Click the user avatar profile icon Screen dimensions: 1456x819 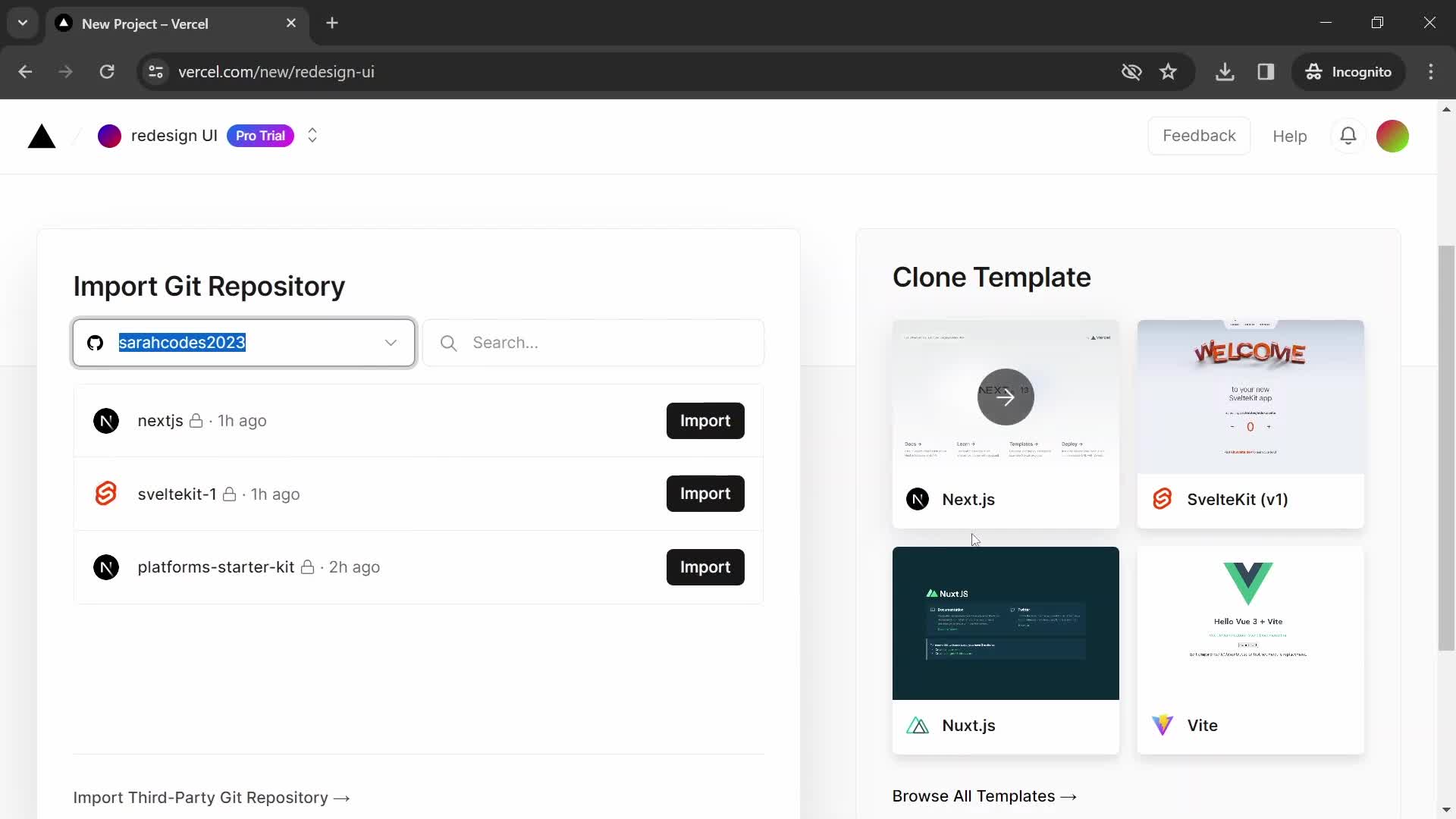[x=1394, y=135]
